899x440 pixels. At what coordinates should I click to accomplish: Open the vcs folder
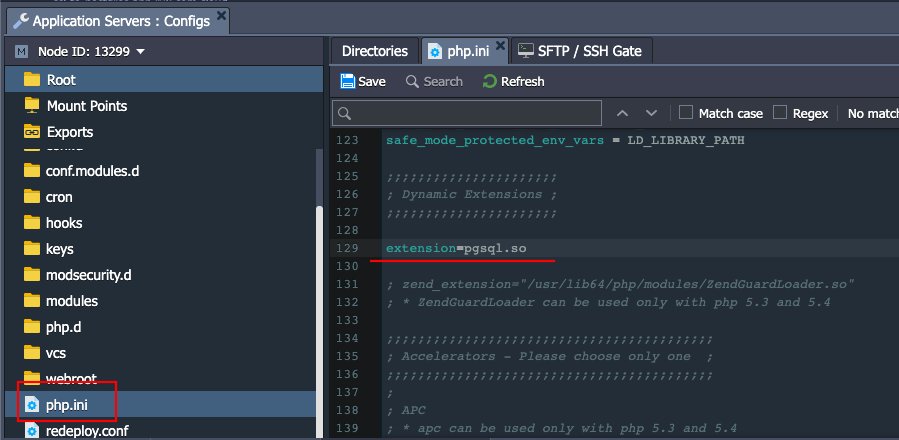56,353
